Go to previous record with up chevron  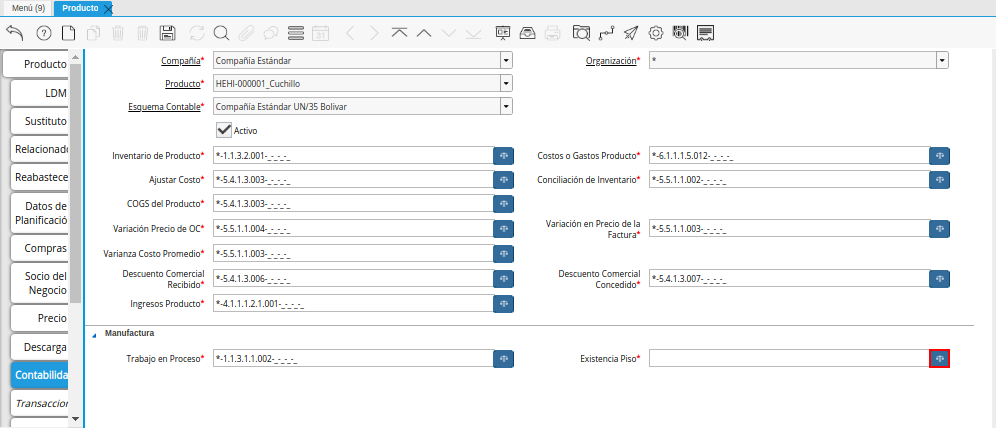tap(424, 32)
